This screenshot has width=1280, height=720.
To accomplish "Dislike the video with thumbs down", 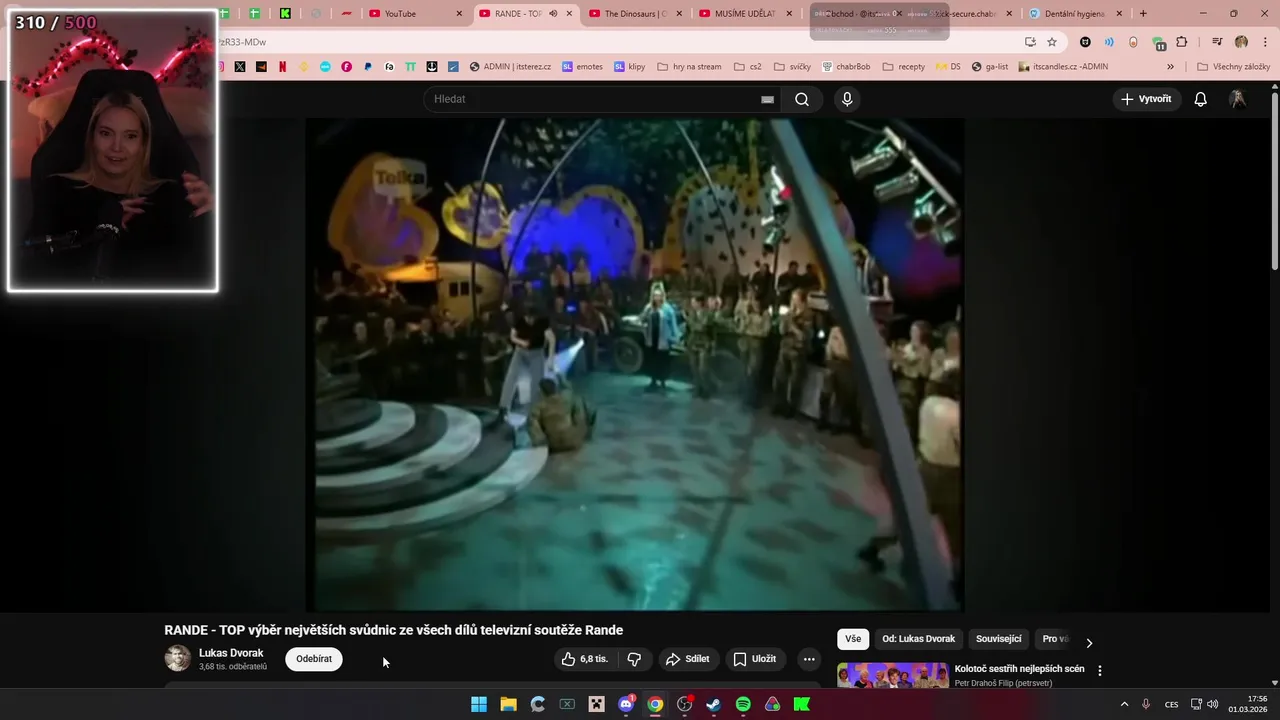I will click(634, 659).
